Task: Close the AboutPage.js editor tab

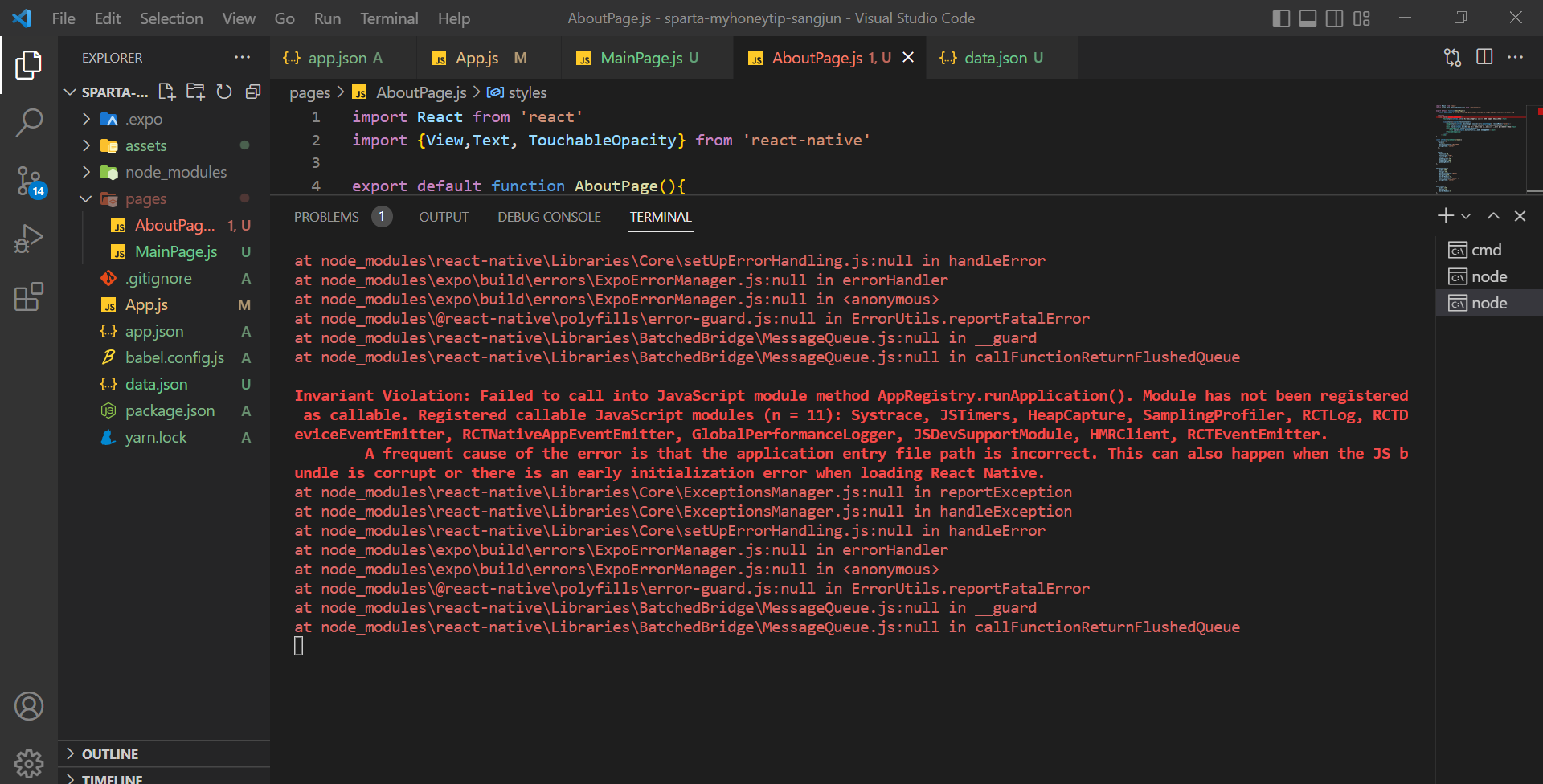Action: click(908, 58)
